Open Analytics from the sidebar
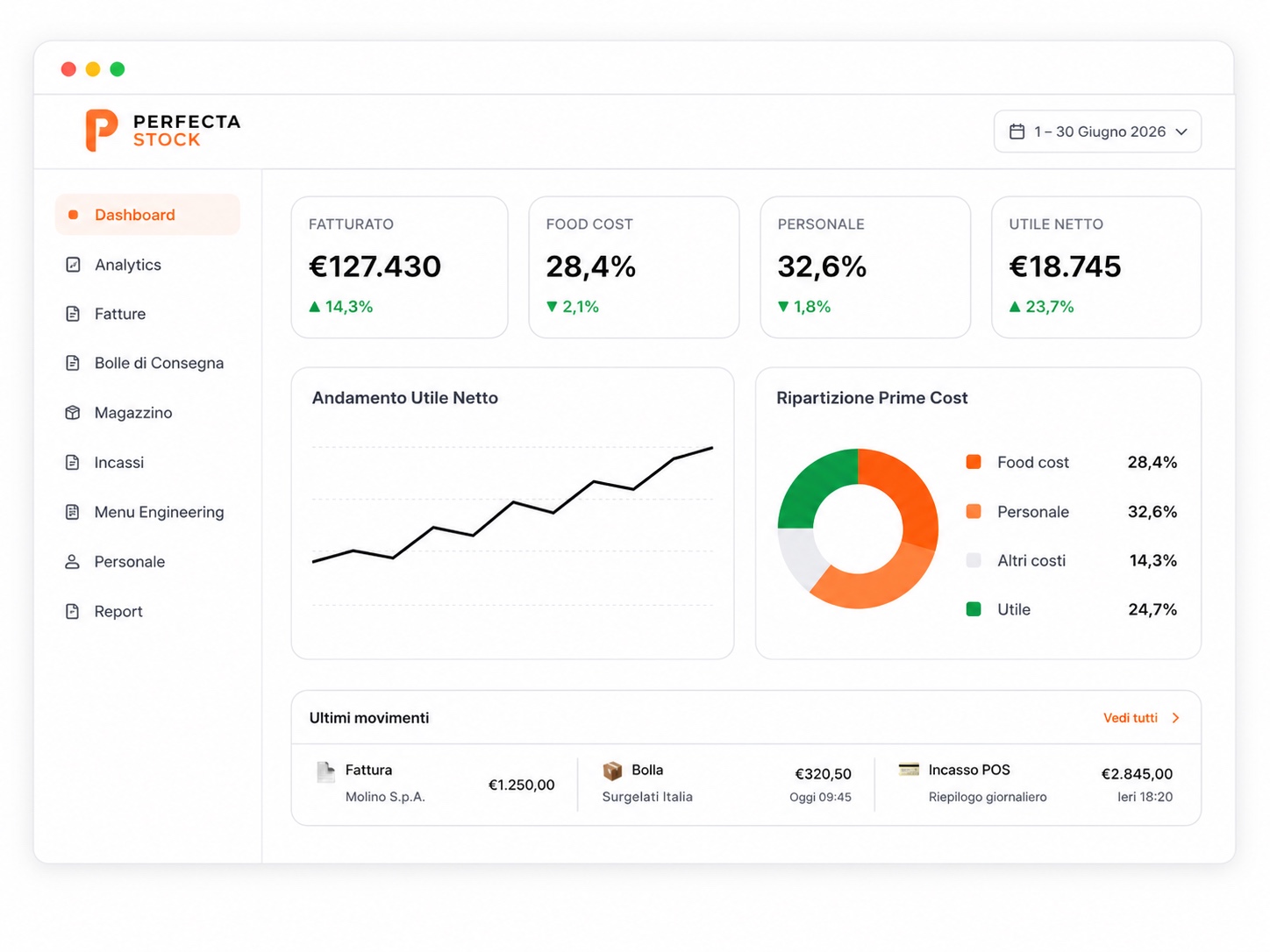 coord(147,265)
